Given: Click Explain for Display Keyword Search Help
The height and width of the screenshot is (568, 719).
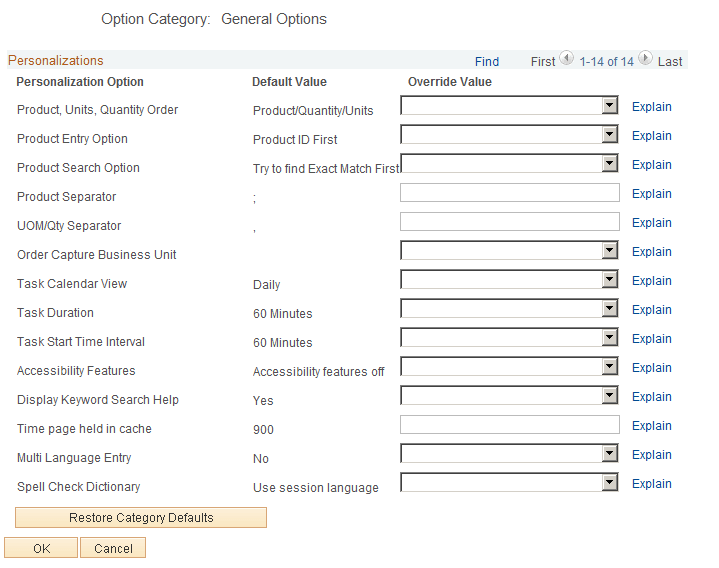Looking at the screenshot, I should pyautogui.click(x=652, y=397).
